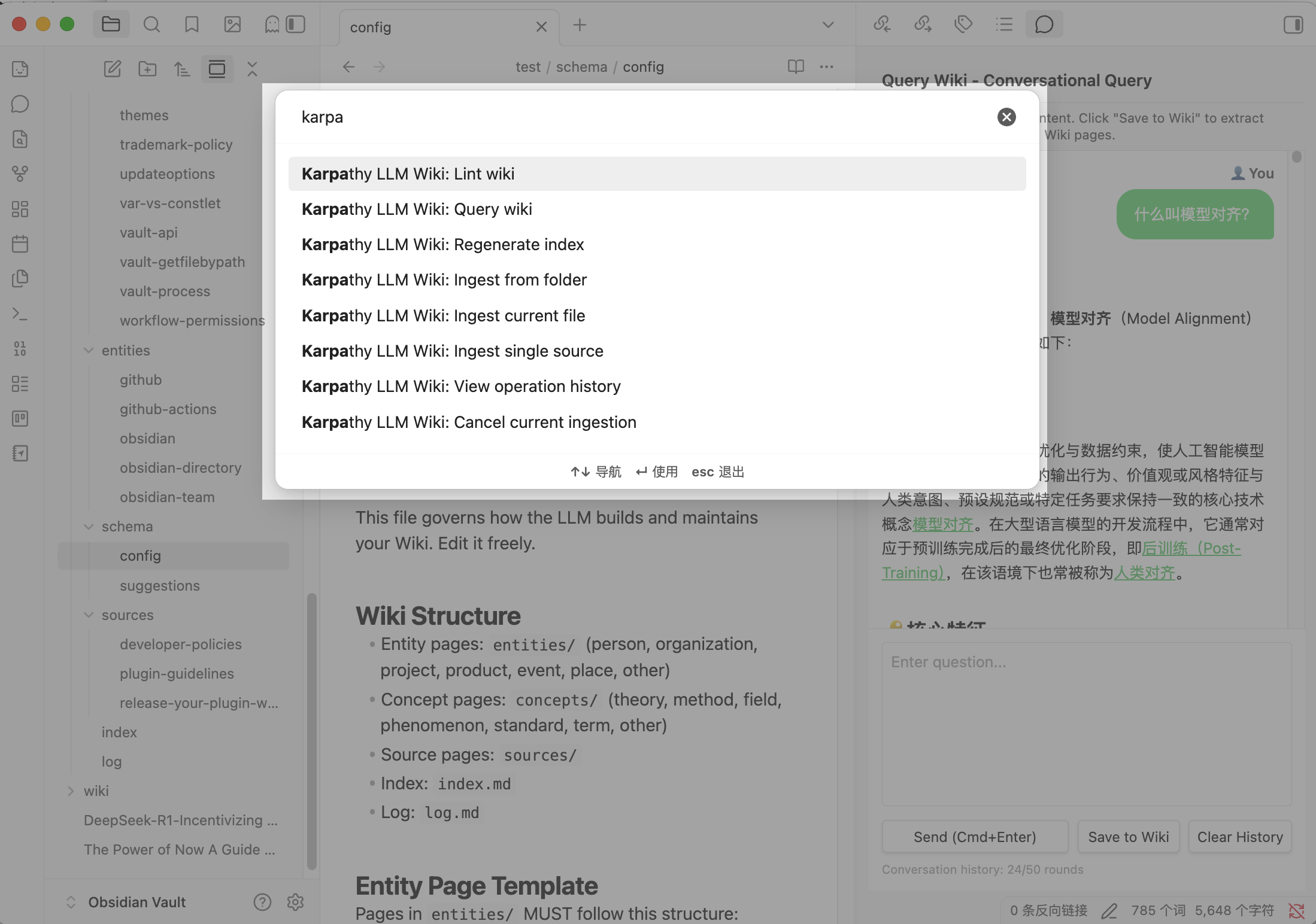The height and width of the screenshot is (924, 1316).
Task: Toggle the left sidebar
Action: coord(296,25)
